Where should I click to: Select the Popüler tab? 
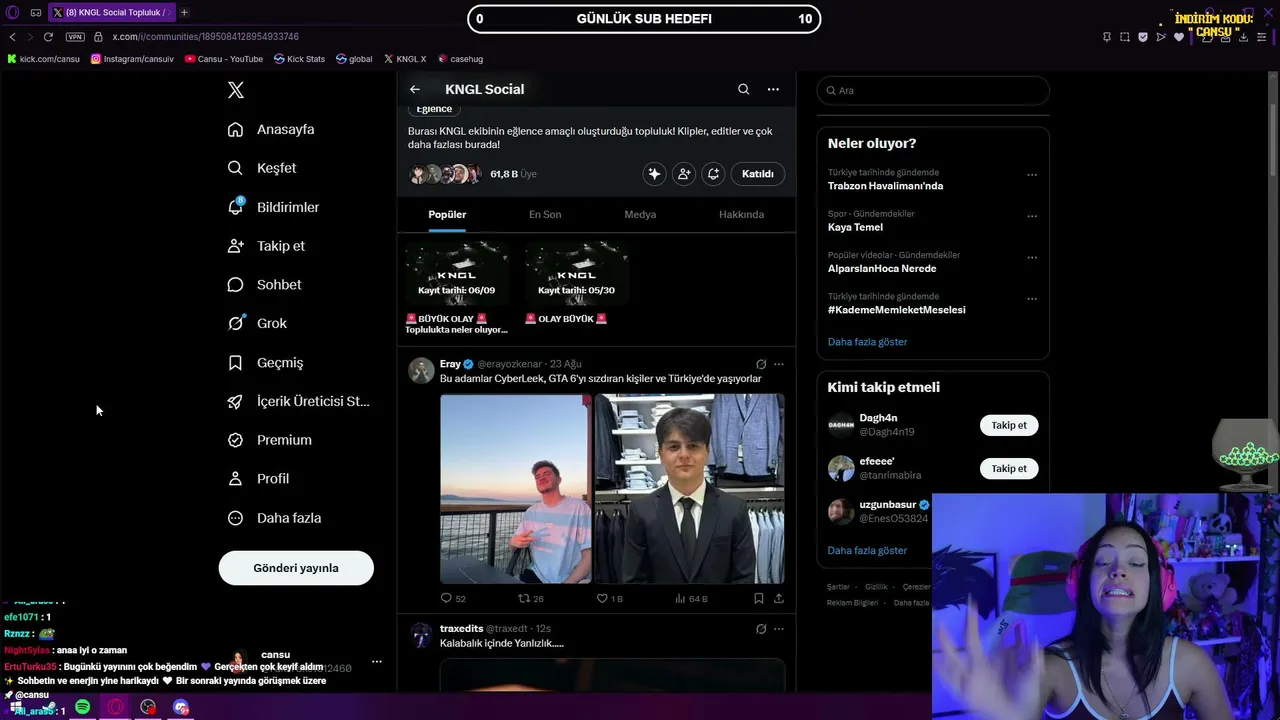tap(447, 215)
